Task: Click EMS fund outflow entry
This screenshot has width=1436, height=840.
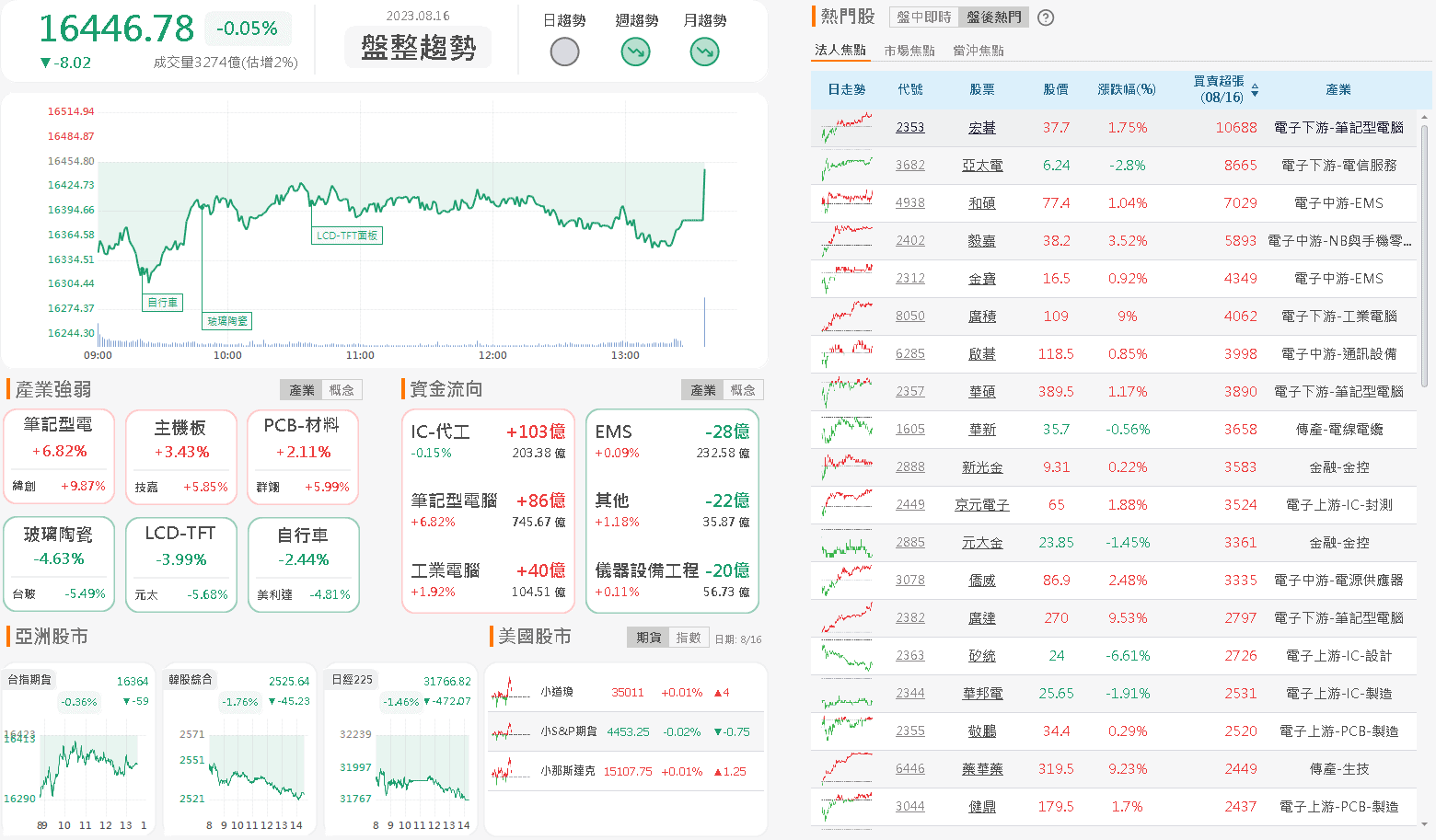Action: [x=672, y=441]
